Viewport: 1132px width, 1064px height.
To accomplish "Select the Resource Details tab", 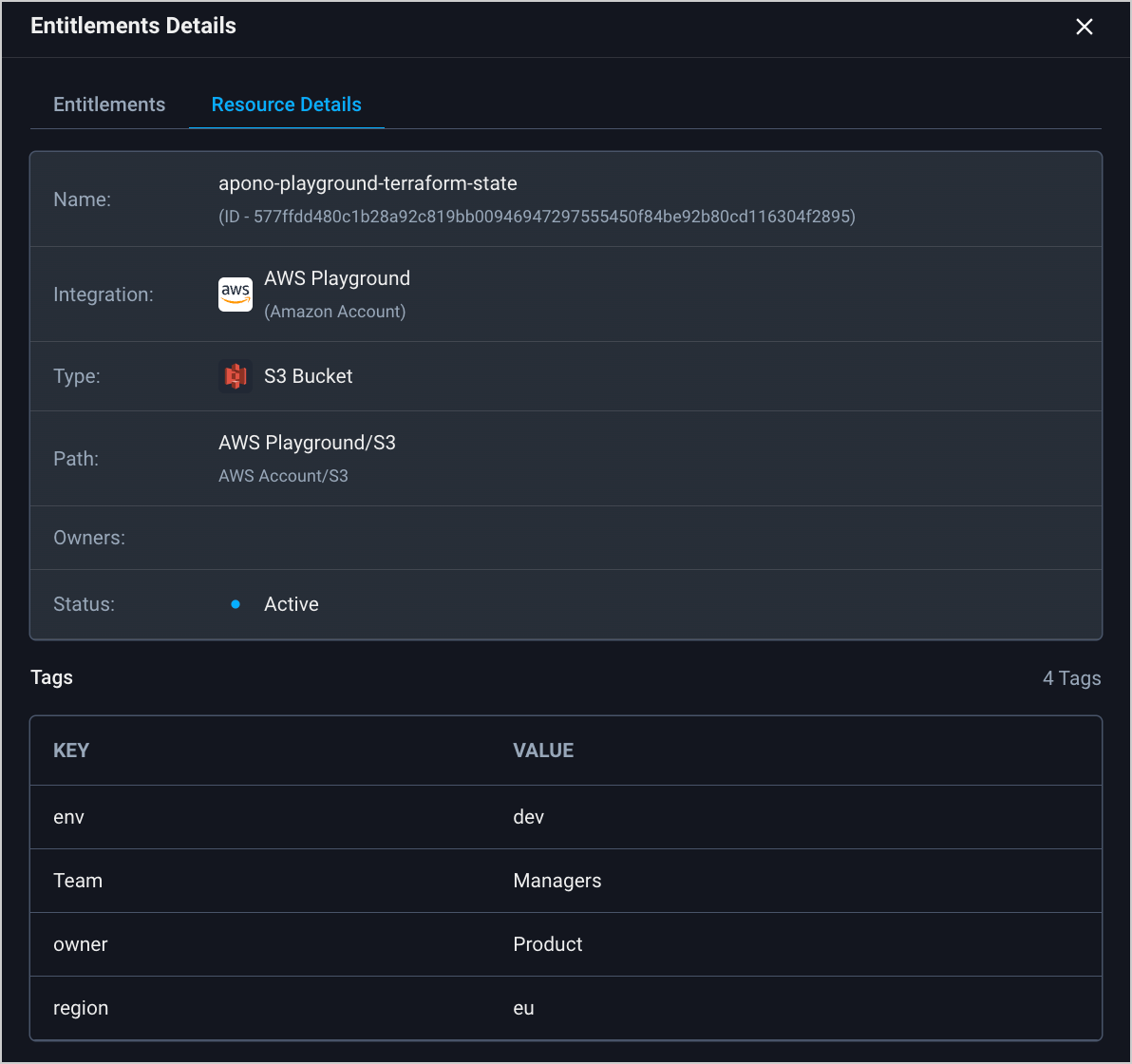I will [286, 104].
